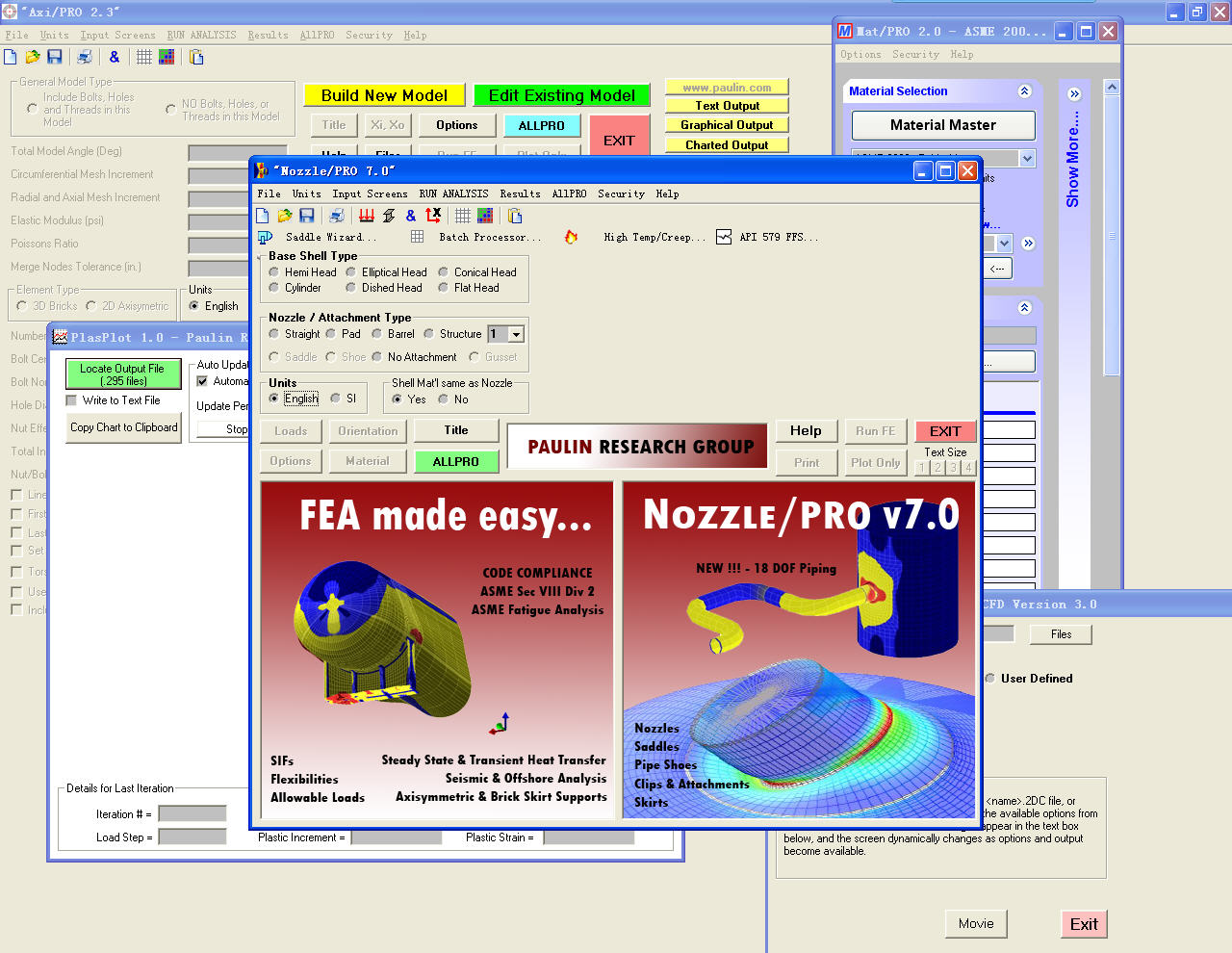This screenshot has width=1232, height=953.
Task: Click the save icon in Axi/PRO toolbar
Action: coord(55,57)
